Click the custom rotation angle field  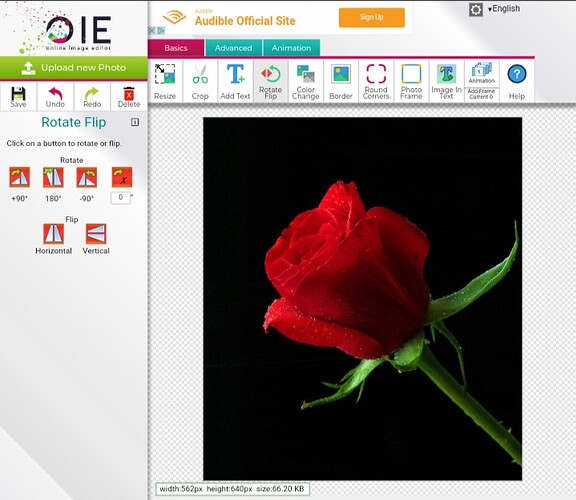click(120, 198)
